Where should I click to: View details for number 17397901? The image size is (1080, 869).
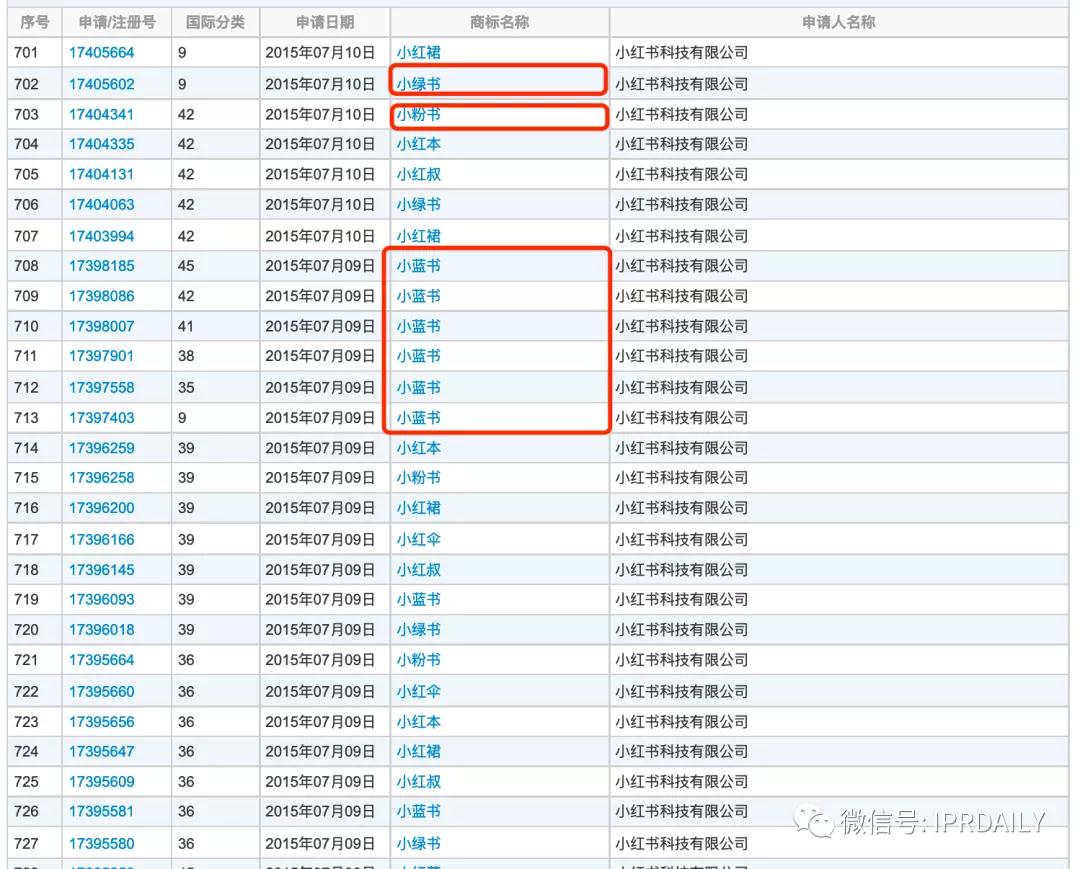(101, 356)
